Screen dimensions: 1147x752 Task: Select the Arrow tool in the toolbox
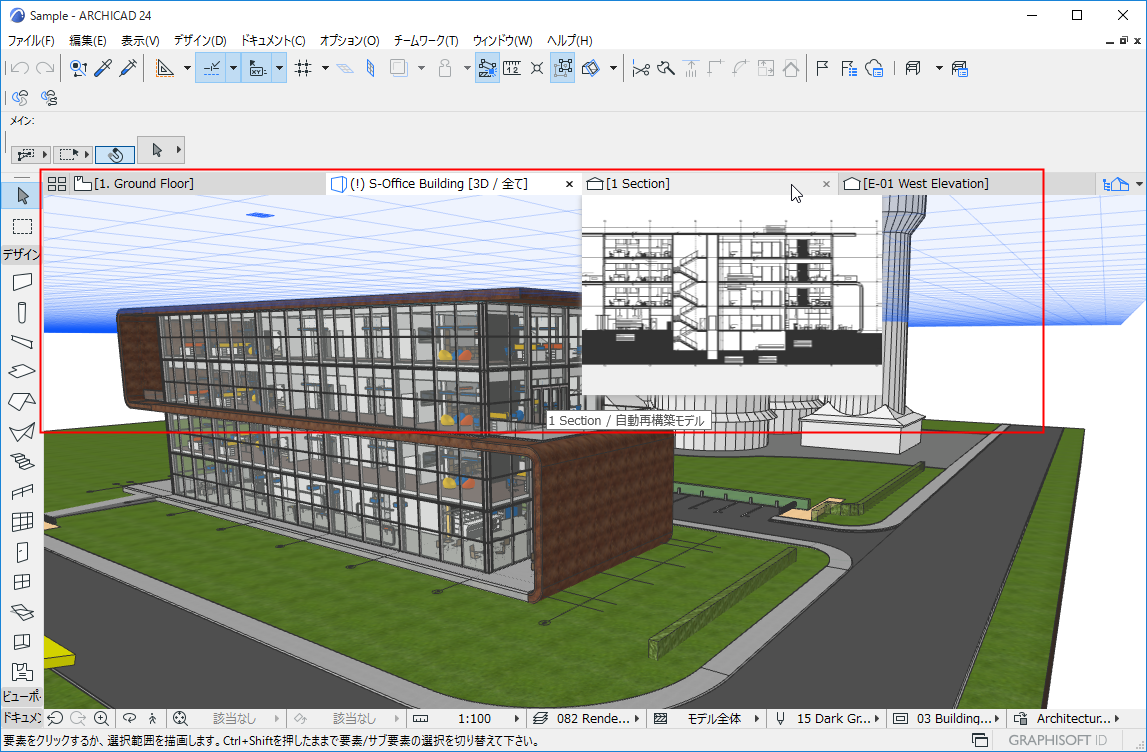click(22, 195)
